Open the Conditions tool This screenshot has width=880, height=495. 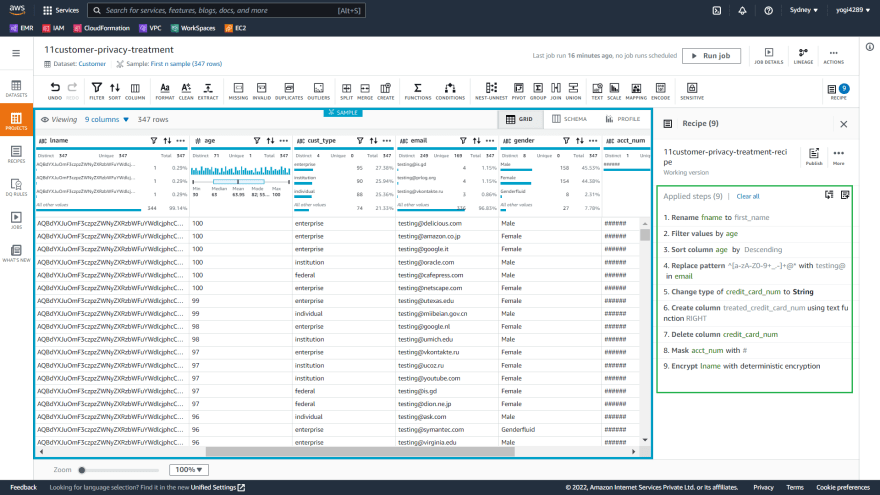(450, 91)
